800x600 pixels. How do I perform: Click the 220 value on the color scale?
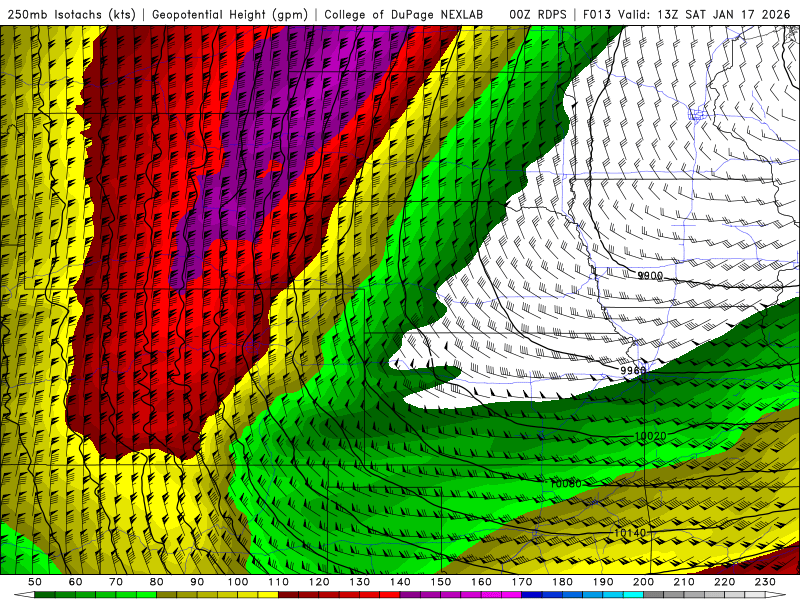point(724,582)
